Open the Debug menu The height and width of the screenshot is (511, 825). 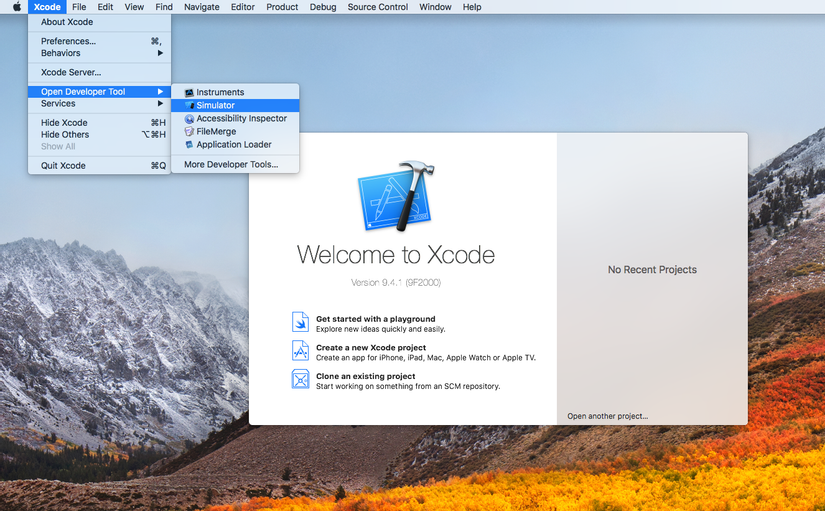pyautogui.click(x=323, y=7)
